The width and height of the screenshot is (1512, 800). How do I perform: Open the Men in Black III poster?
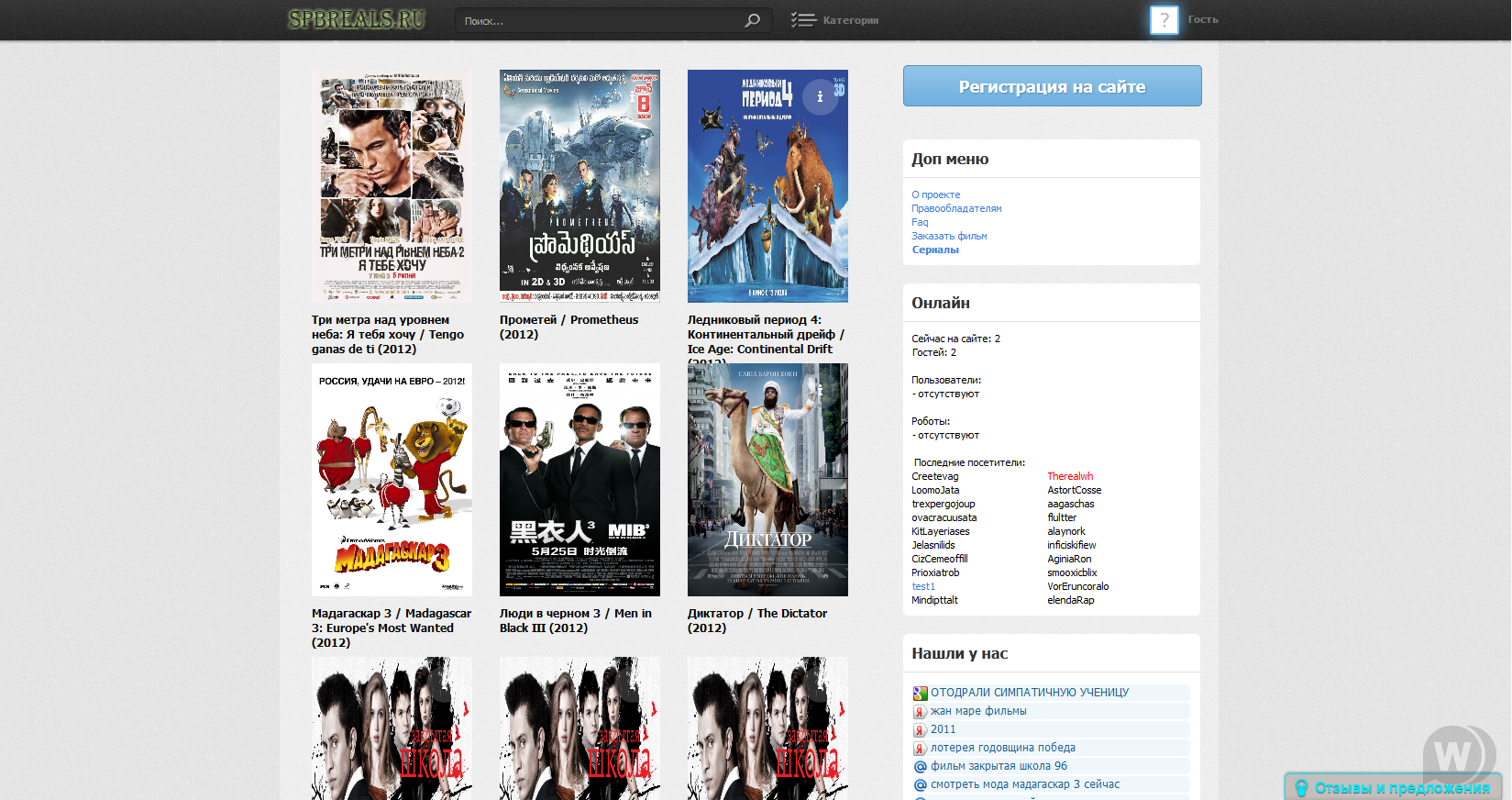(x=579, y=480)
